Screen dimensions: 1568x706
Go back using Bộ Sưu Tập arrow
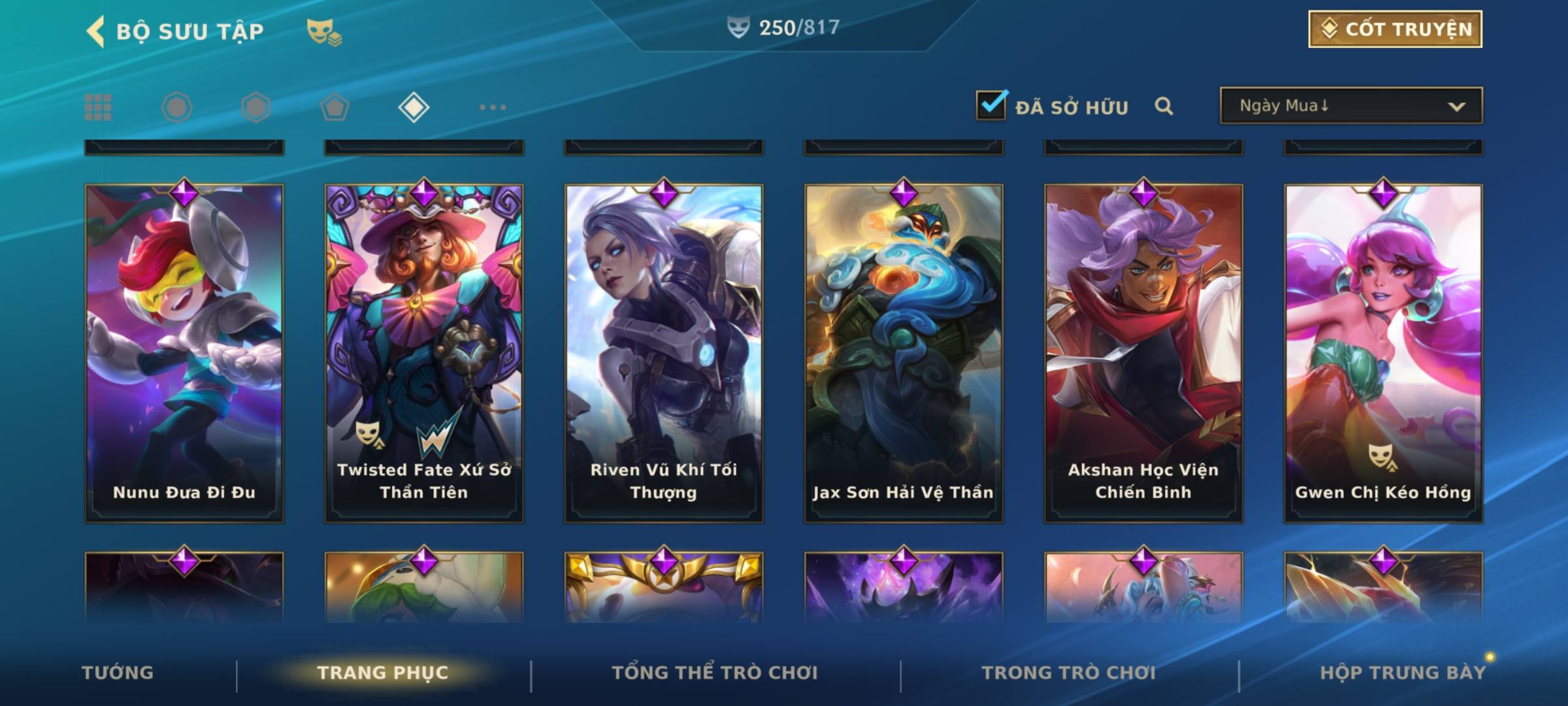(95, 31)
